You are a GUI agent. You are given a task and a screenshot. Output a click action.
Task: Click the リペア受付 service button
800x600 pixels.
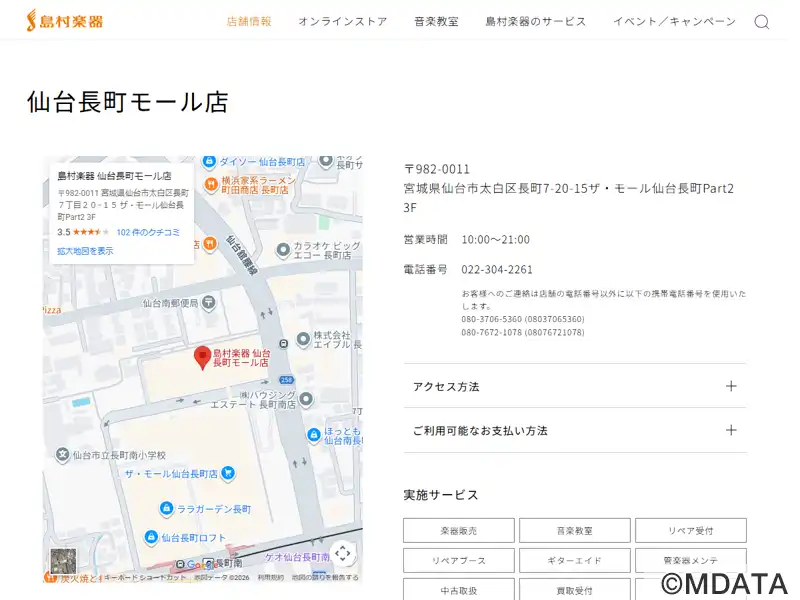point(690,531)
